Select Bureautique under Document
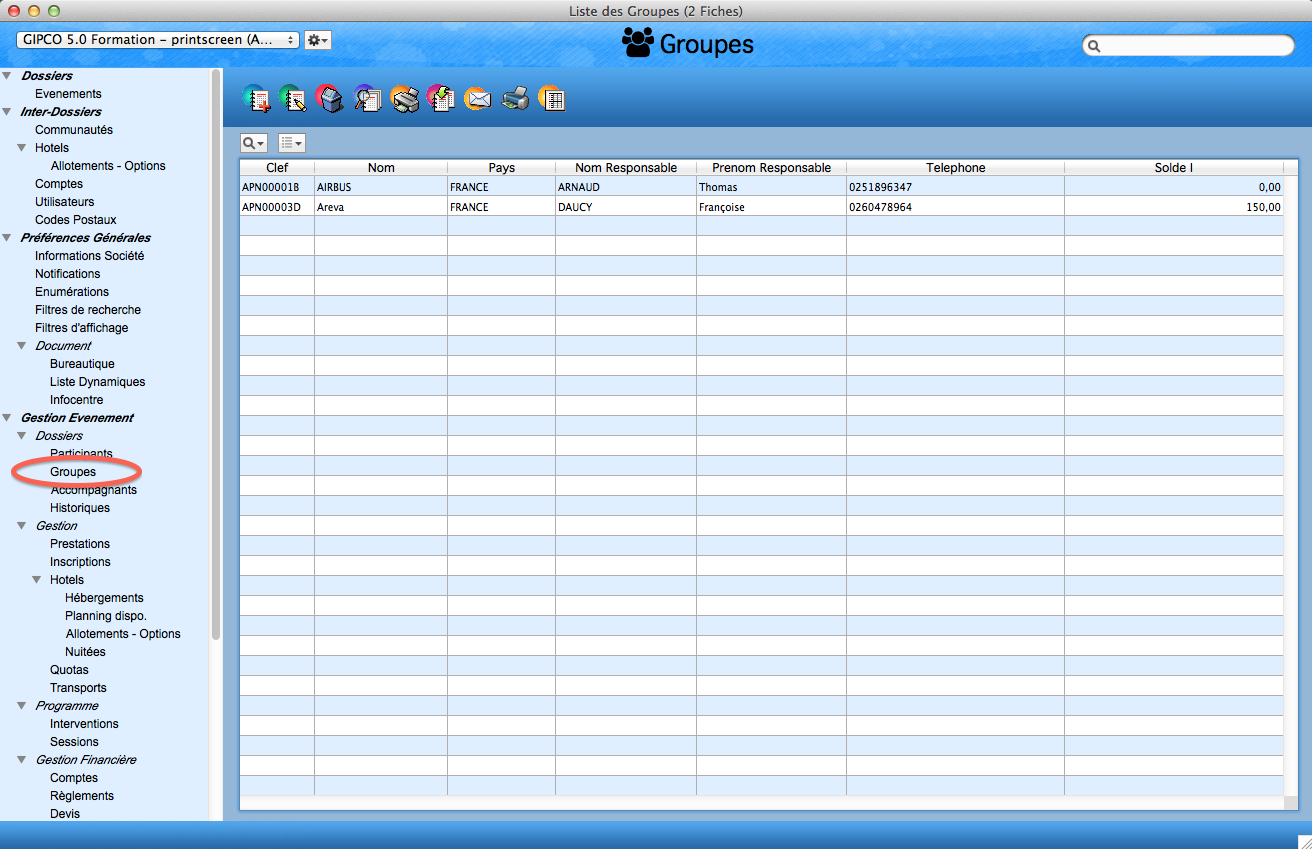 (82, 364)
